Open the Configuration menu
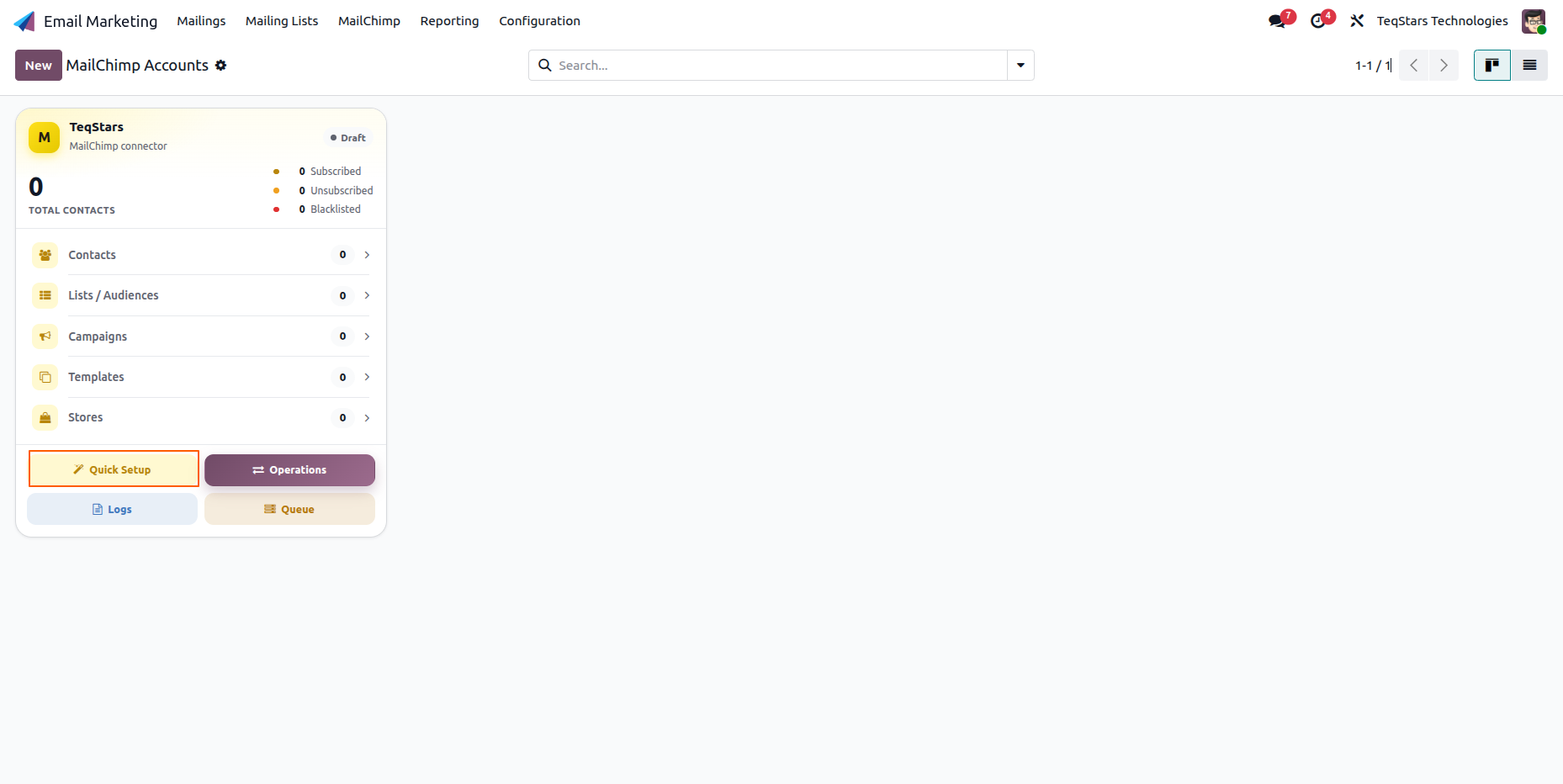The height and width of the screenshot is (784, 1563). (x=539, y=21)
